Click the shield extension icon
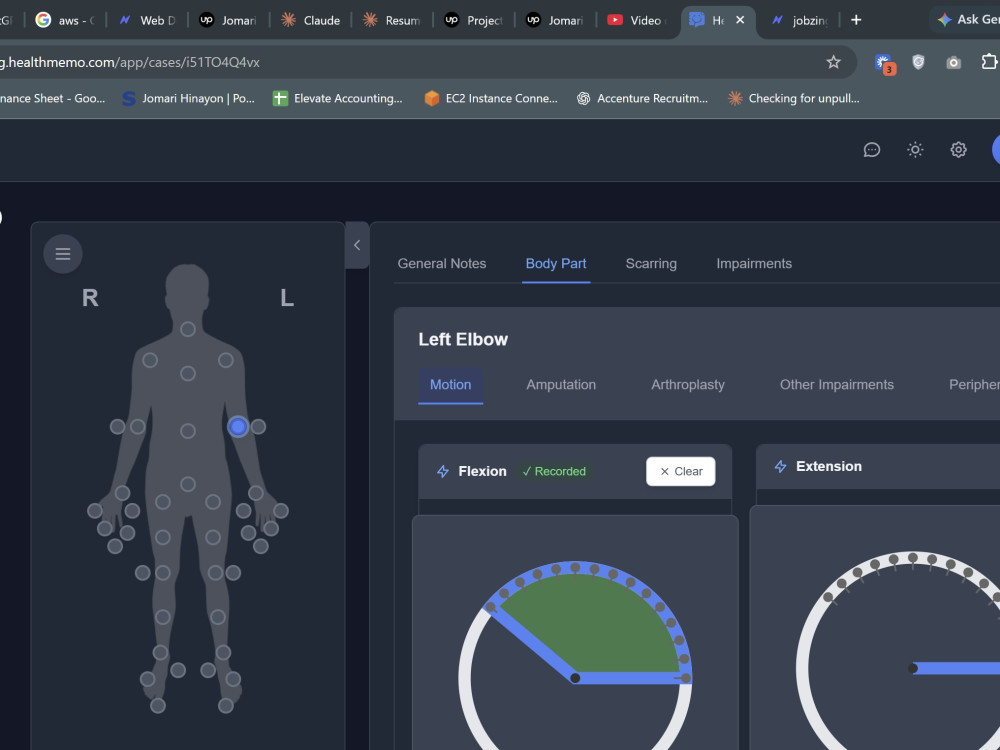The height and width of the screenshot is (750, 1000). coord(918,62)
